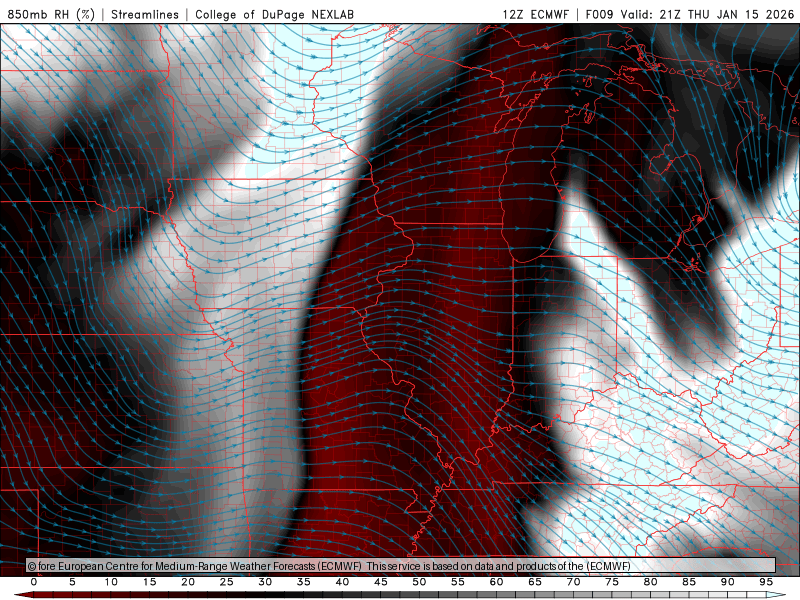Click the '70' value on the RH scale
This screenshot has width=800, height=600.
(573, 582)
